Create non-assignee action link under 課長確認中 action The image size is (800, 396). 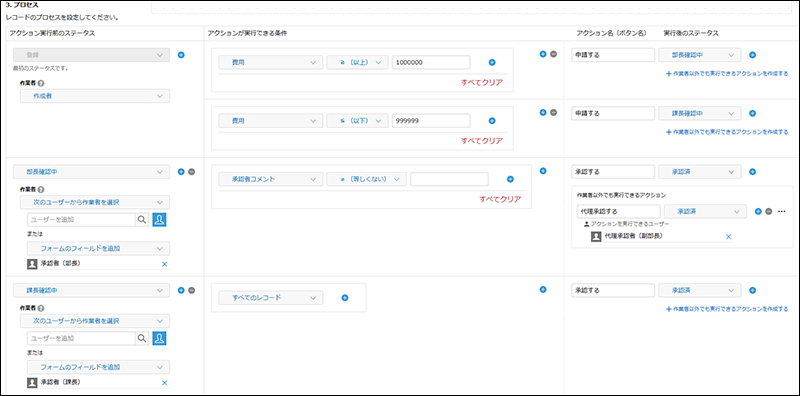pyautogui.click(x=727, y=132)
